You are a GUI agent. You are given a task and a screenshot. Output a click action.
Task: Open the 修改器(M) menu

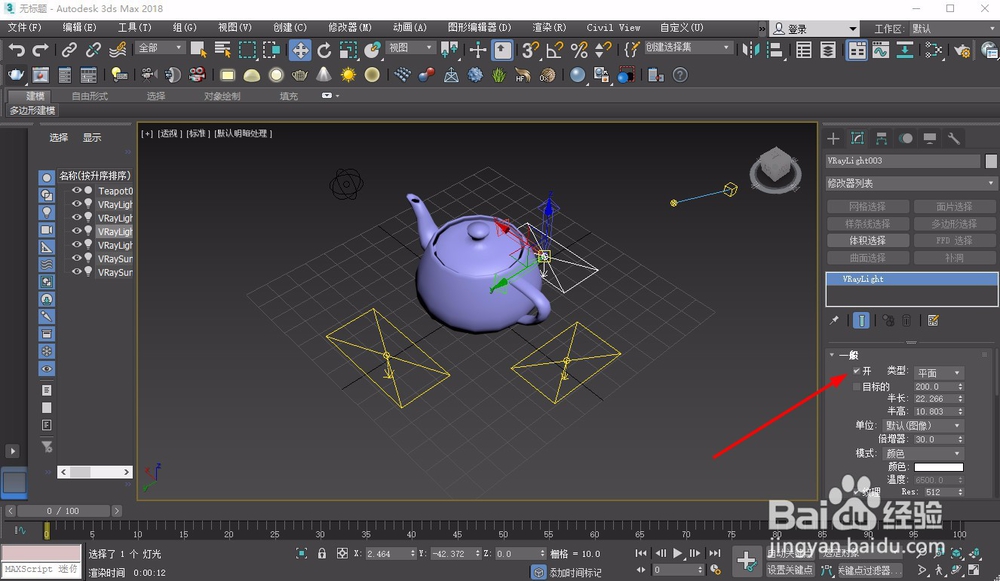(x=349, y=27)
